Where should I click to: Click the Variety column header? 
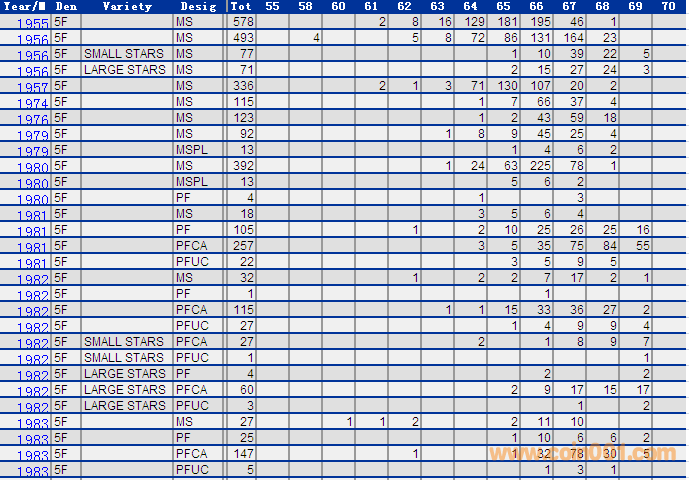point(126,7)
